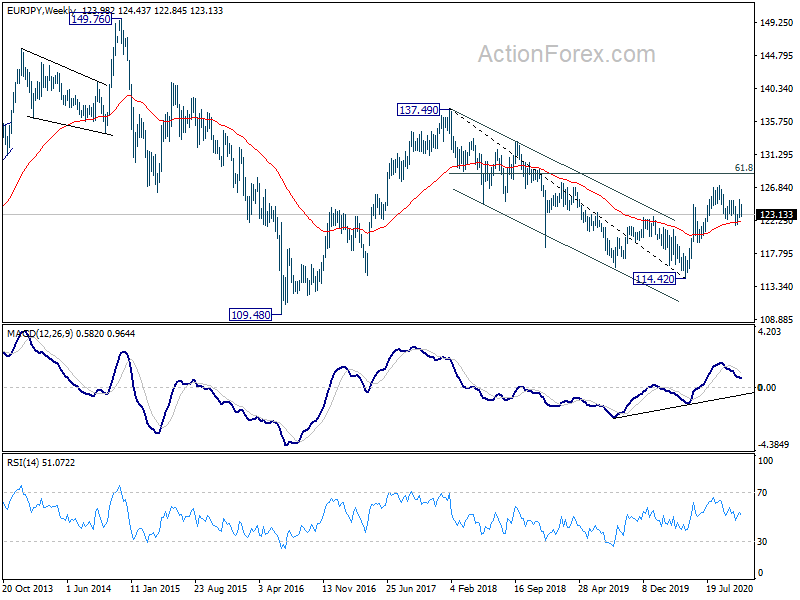800x600 pixels.
Task: Click the 3 Apr 2016 date label
Action: 281,588
